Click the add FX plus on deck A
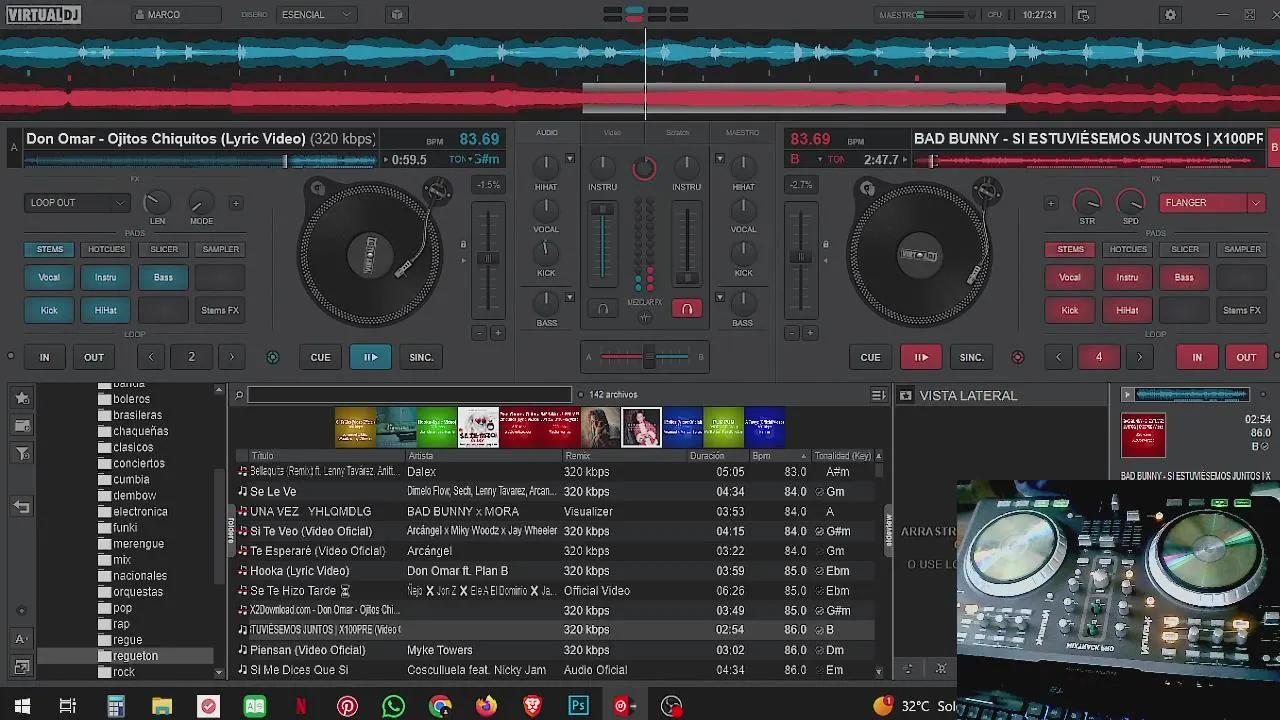 pyautogui.click(x=235, y=203)
